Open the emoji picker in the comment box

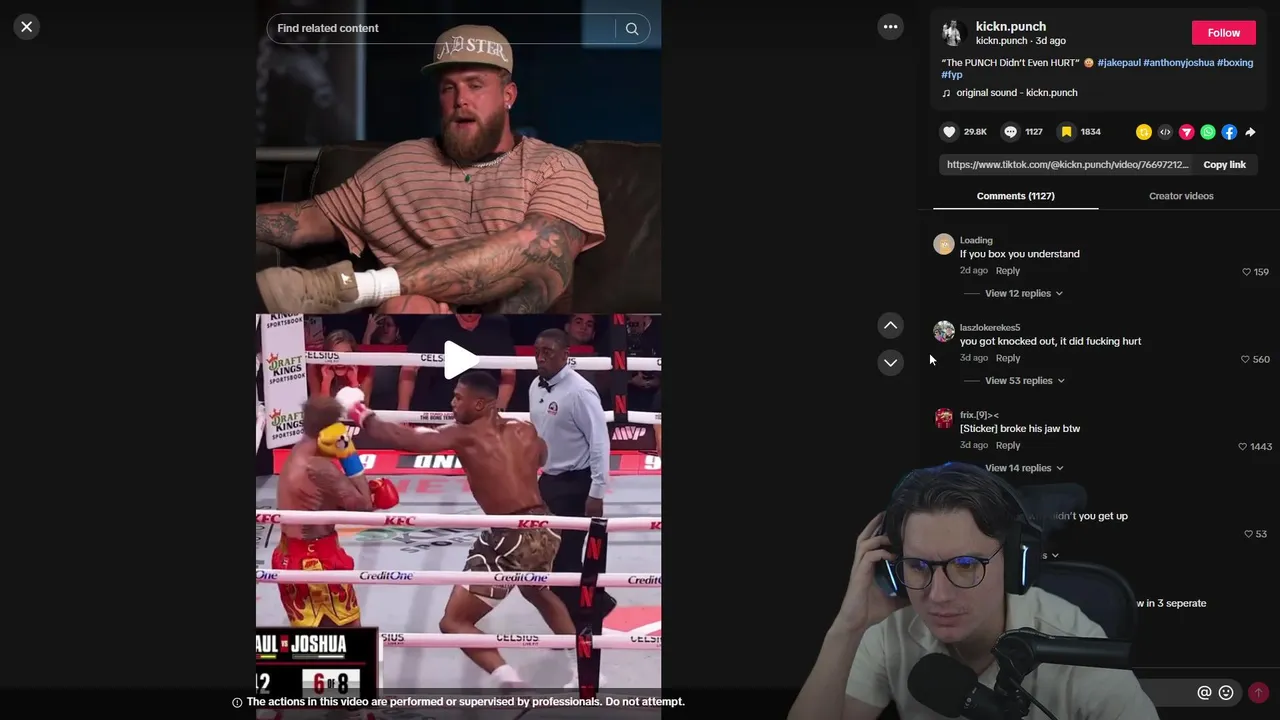tap(1226, 692)
